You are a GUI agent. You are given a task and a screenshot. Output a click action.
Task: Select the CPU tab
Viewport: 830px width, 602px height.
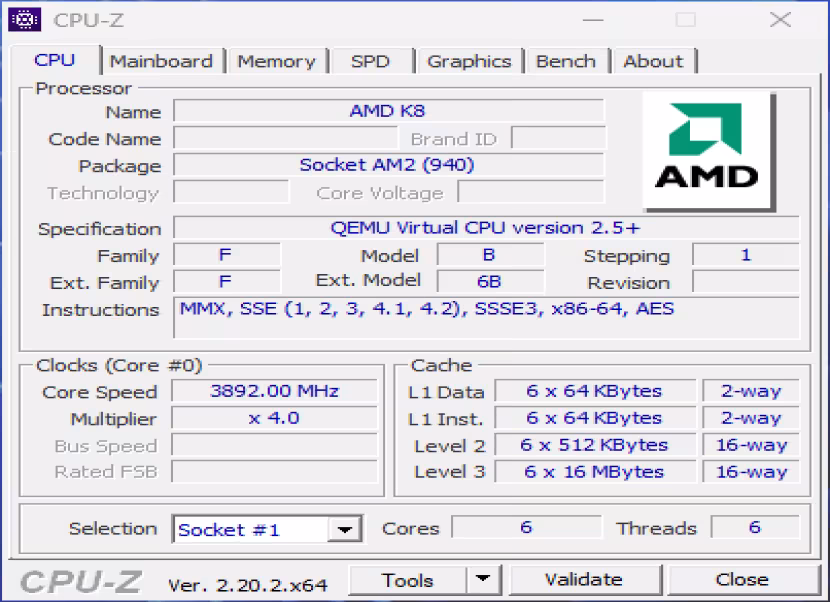pos(55,60)
